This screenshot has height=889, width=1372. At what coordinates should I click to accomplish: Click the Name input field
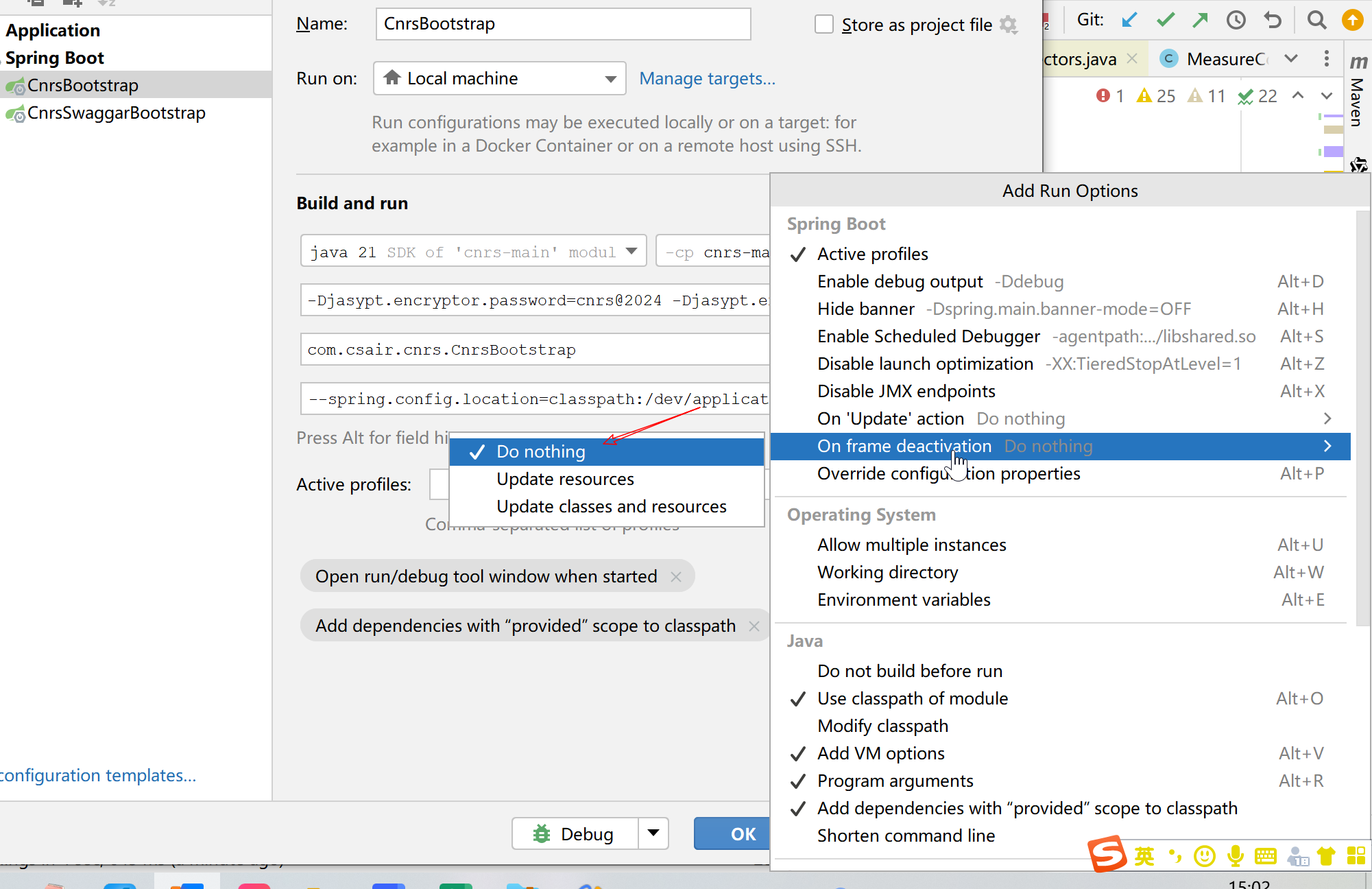click(x=562, y=24)
